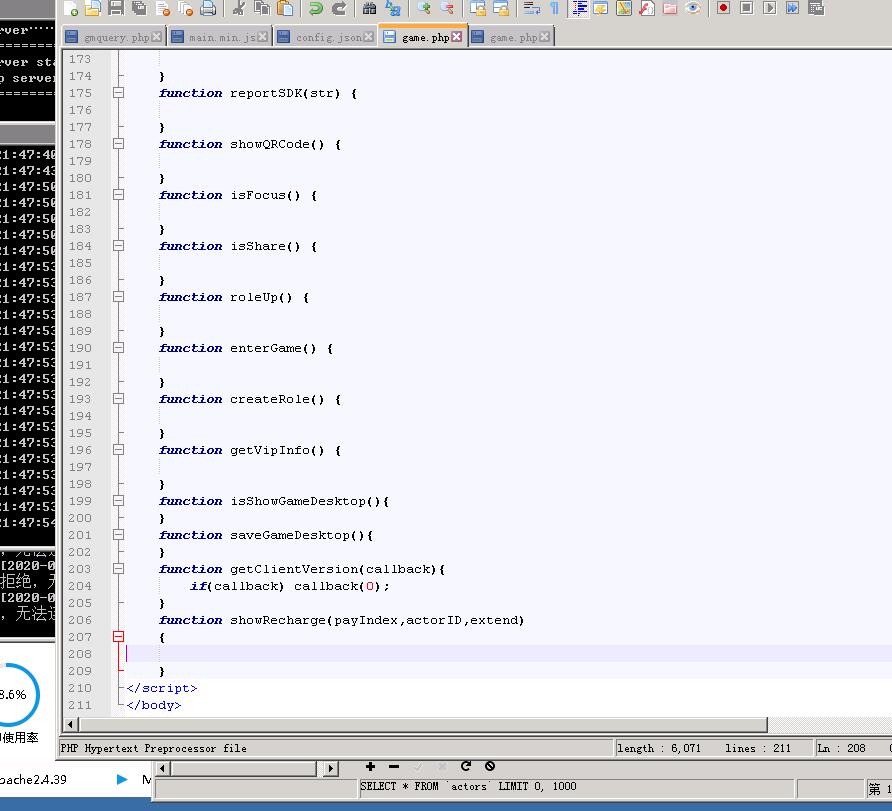
Task: Click the Save floppy disk icon
Action: tap(116, 8)
